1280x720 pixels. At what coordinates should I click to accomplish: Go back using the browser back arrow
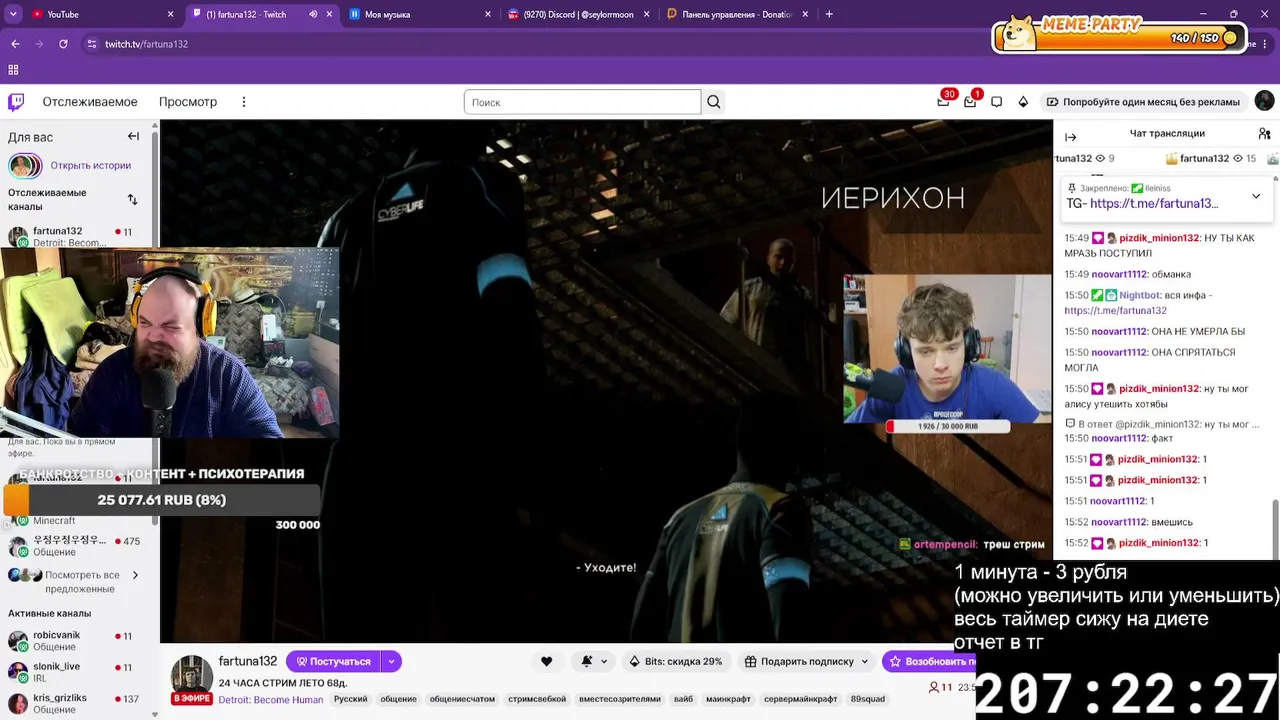coord(15,44)
